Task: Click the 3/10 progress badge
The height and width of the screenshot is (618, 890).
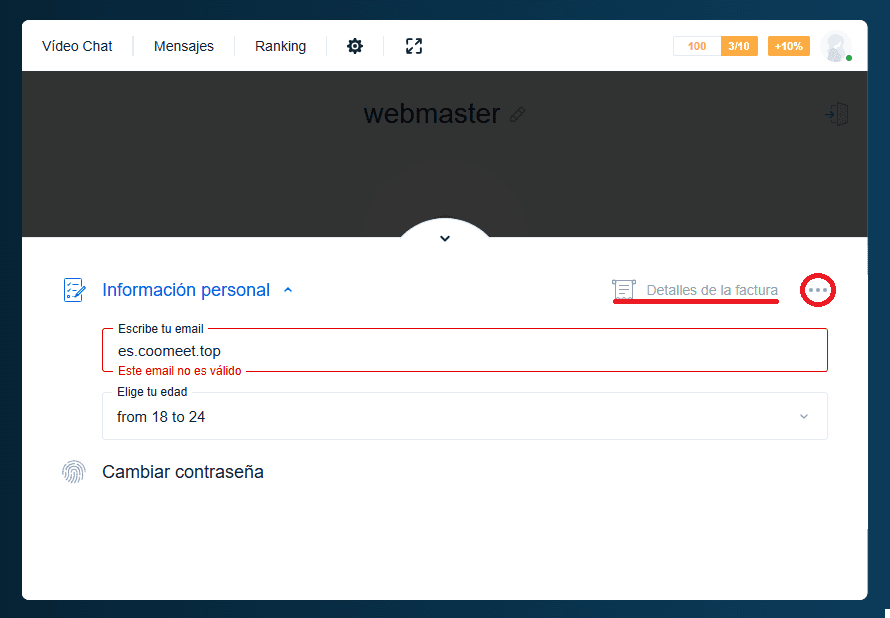Action: coord(740,46)
